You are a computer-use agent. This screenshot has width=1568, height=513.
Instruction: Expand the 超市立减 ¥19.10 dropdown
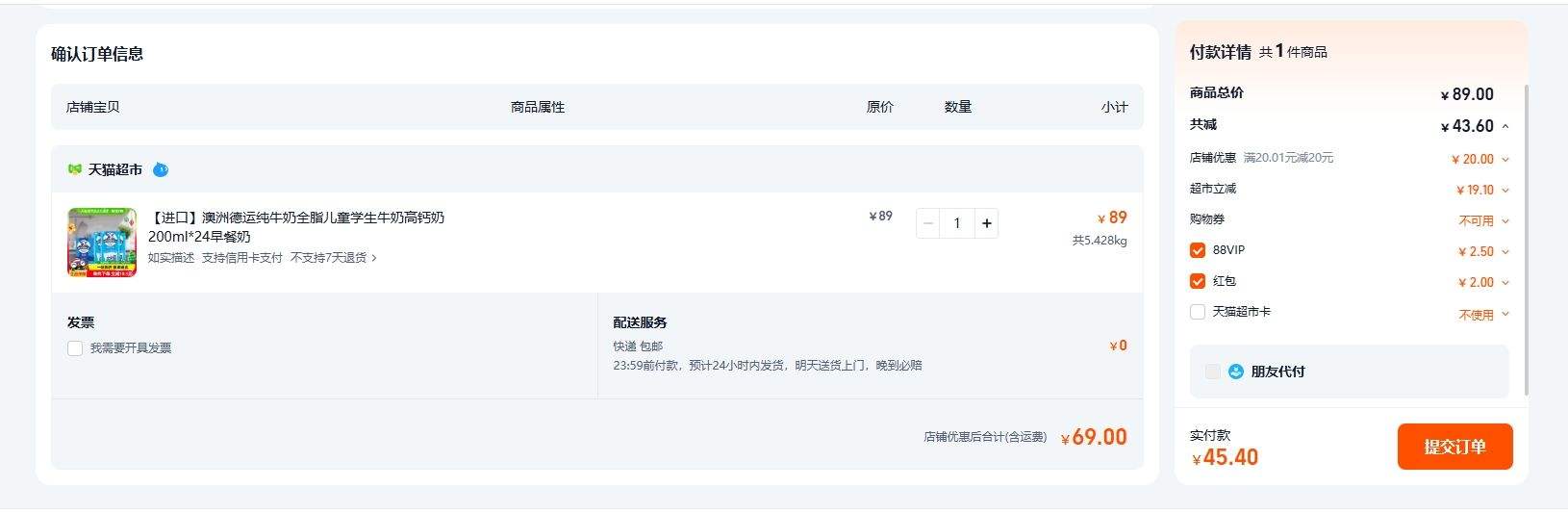click(1505, 191)
